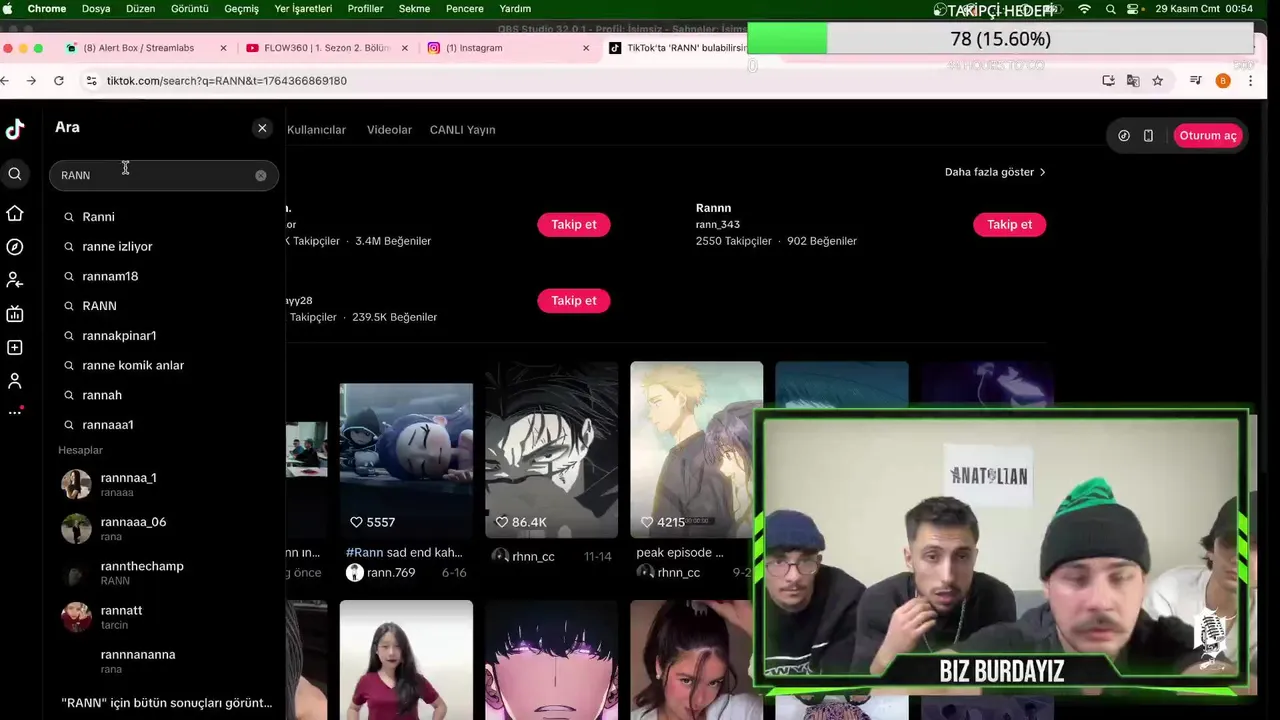Open Profile sidebar icon
Viewport: 1280px width, 720px height.
click(15, 381)
